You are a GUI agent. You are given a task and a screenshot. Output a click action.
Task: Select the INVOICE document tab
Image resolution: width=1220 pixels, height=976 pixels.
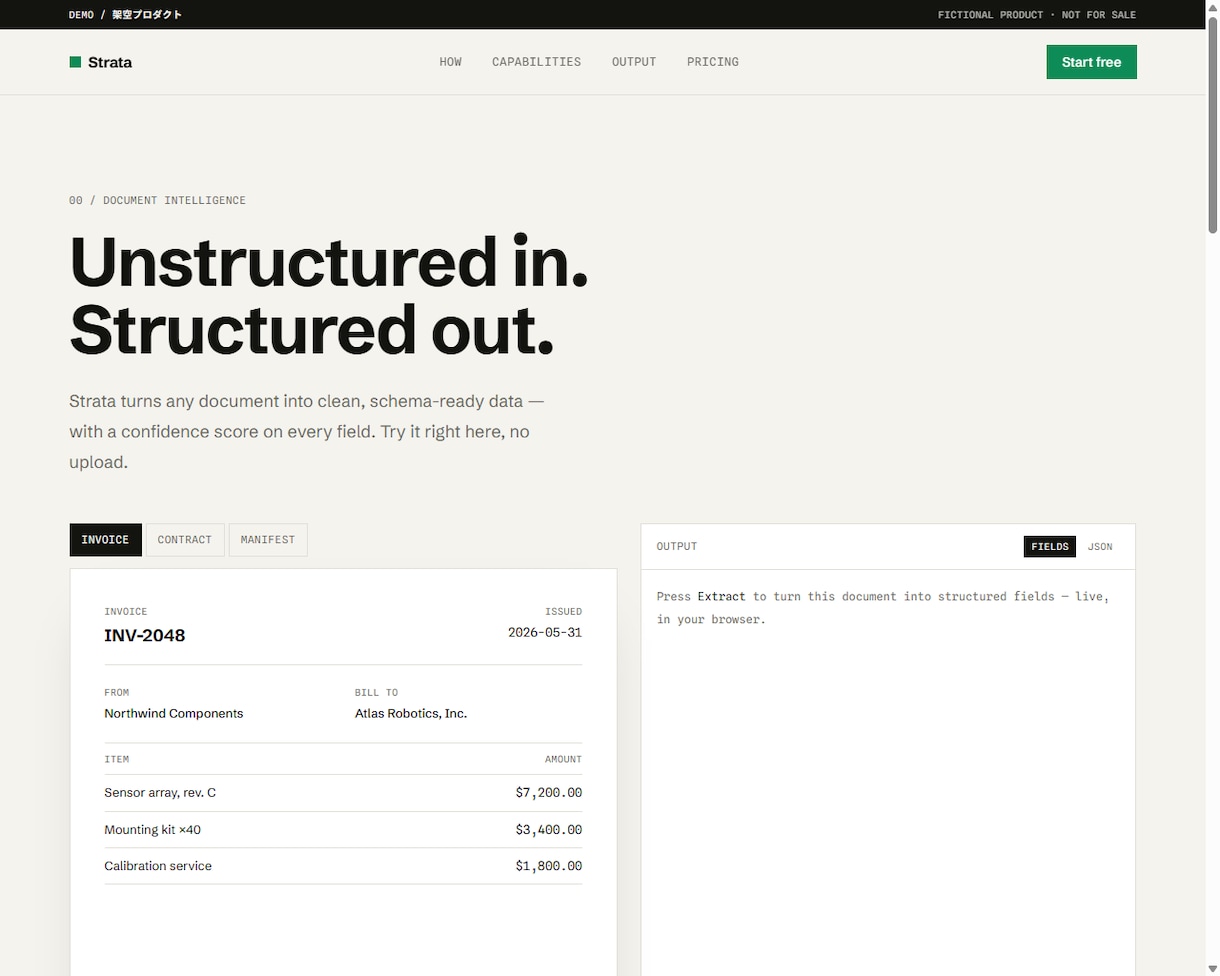coord(106,540)
